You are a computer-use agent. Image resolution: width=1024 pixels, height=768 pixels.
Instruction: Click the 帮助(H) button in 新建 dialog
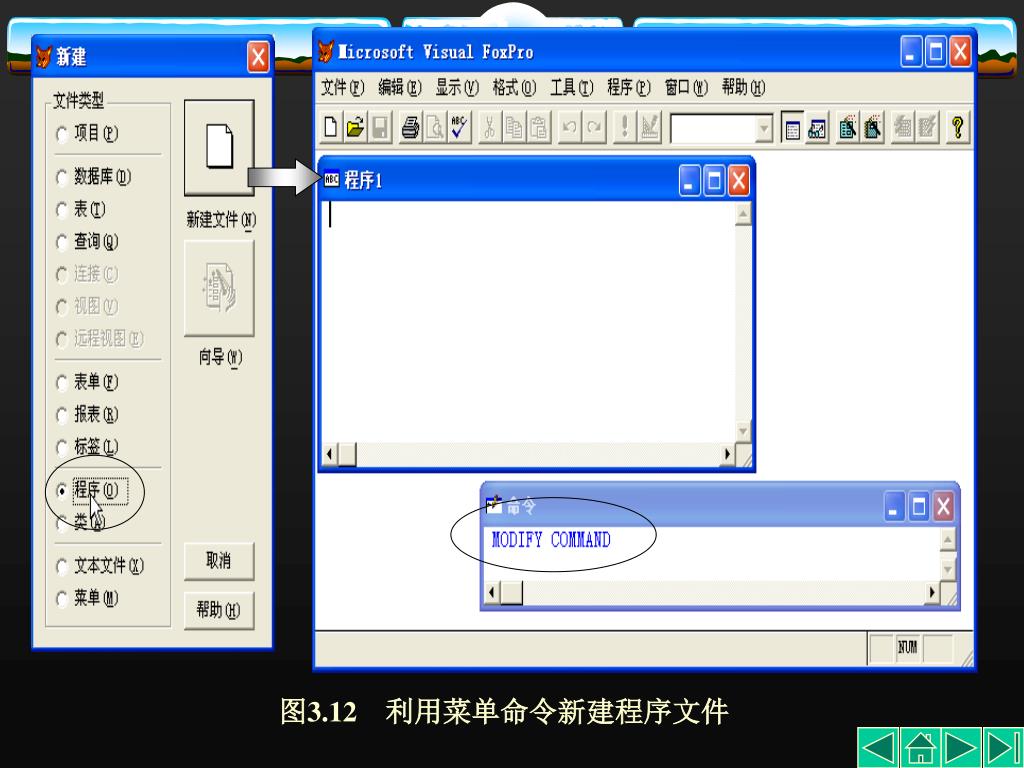pos(219,611)
